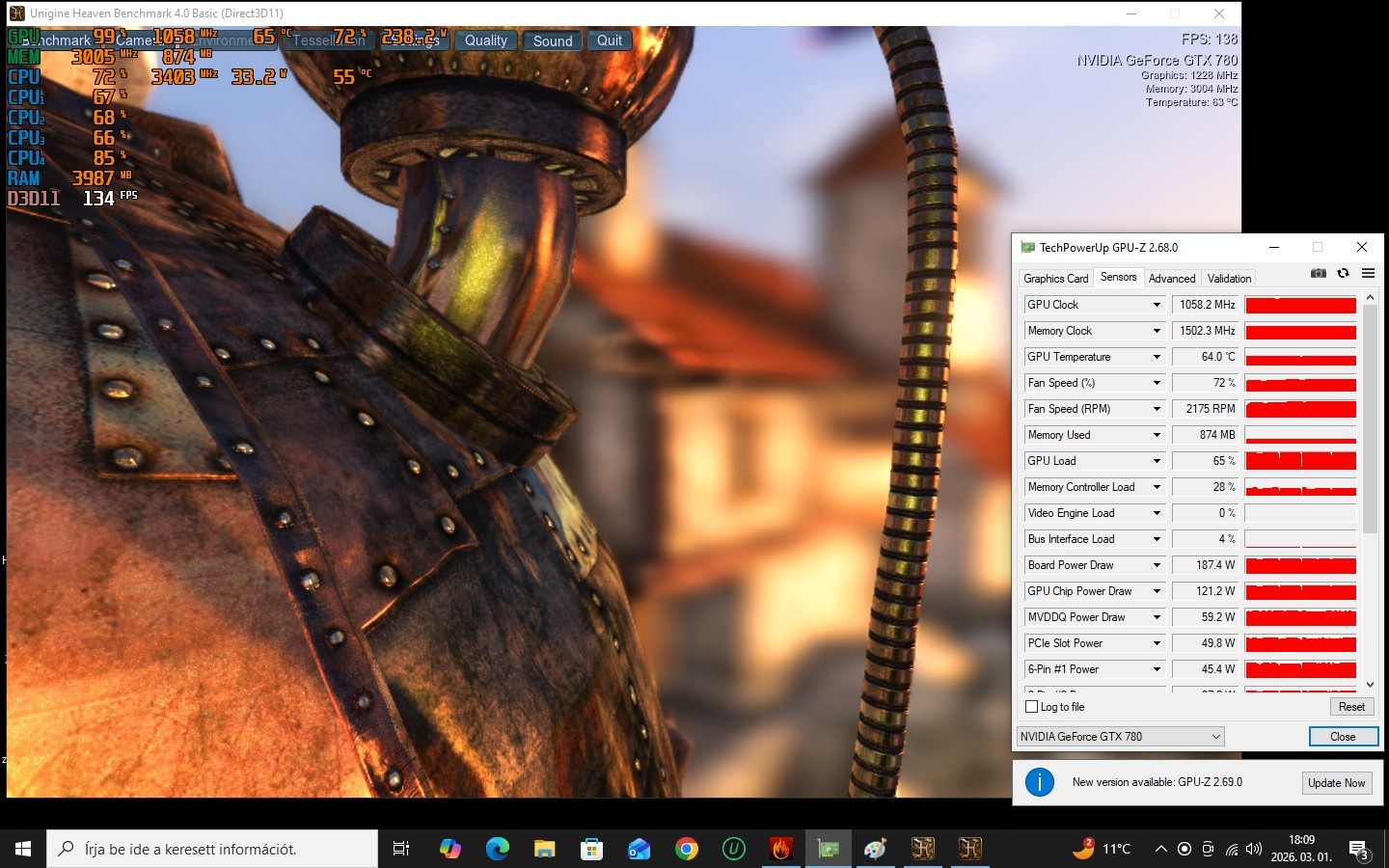1389x868 pixels.
Task: Click the GPU-Z sensor list scroll-down arrow
Action: [x=1370, y=684]
